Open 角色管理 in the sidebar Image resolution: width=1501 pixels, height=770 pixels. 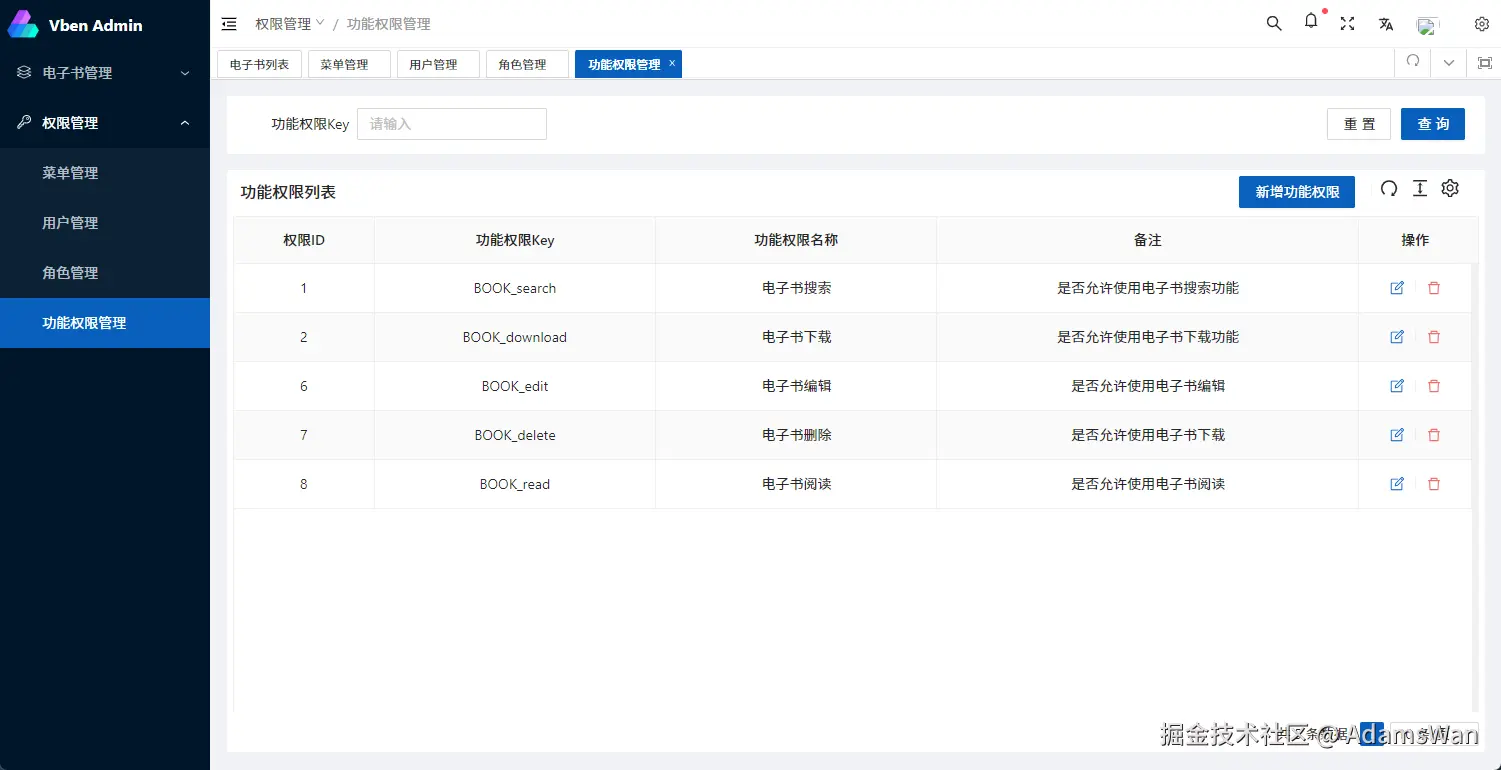coord(105,273)
